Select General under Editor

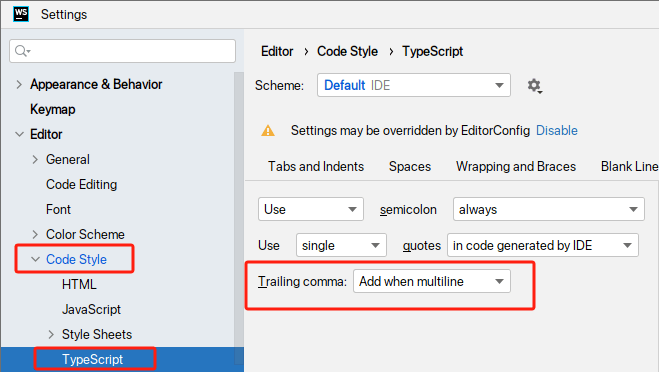coord(68,160)
